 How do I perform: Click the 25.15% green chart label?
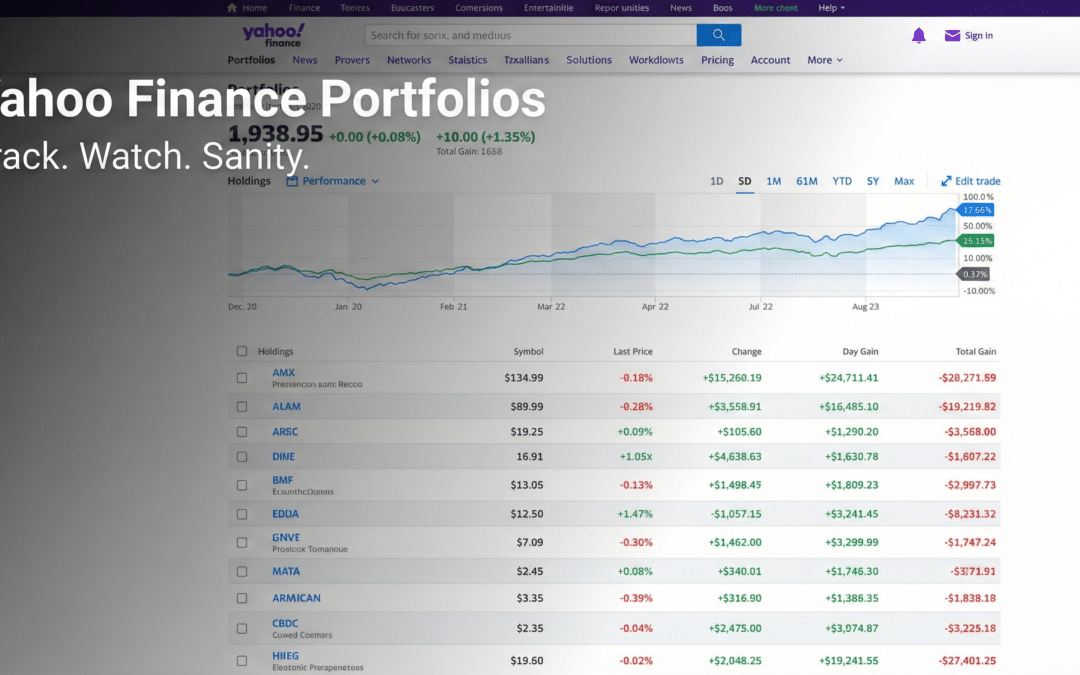point(976,241)
